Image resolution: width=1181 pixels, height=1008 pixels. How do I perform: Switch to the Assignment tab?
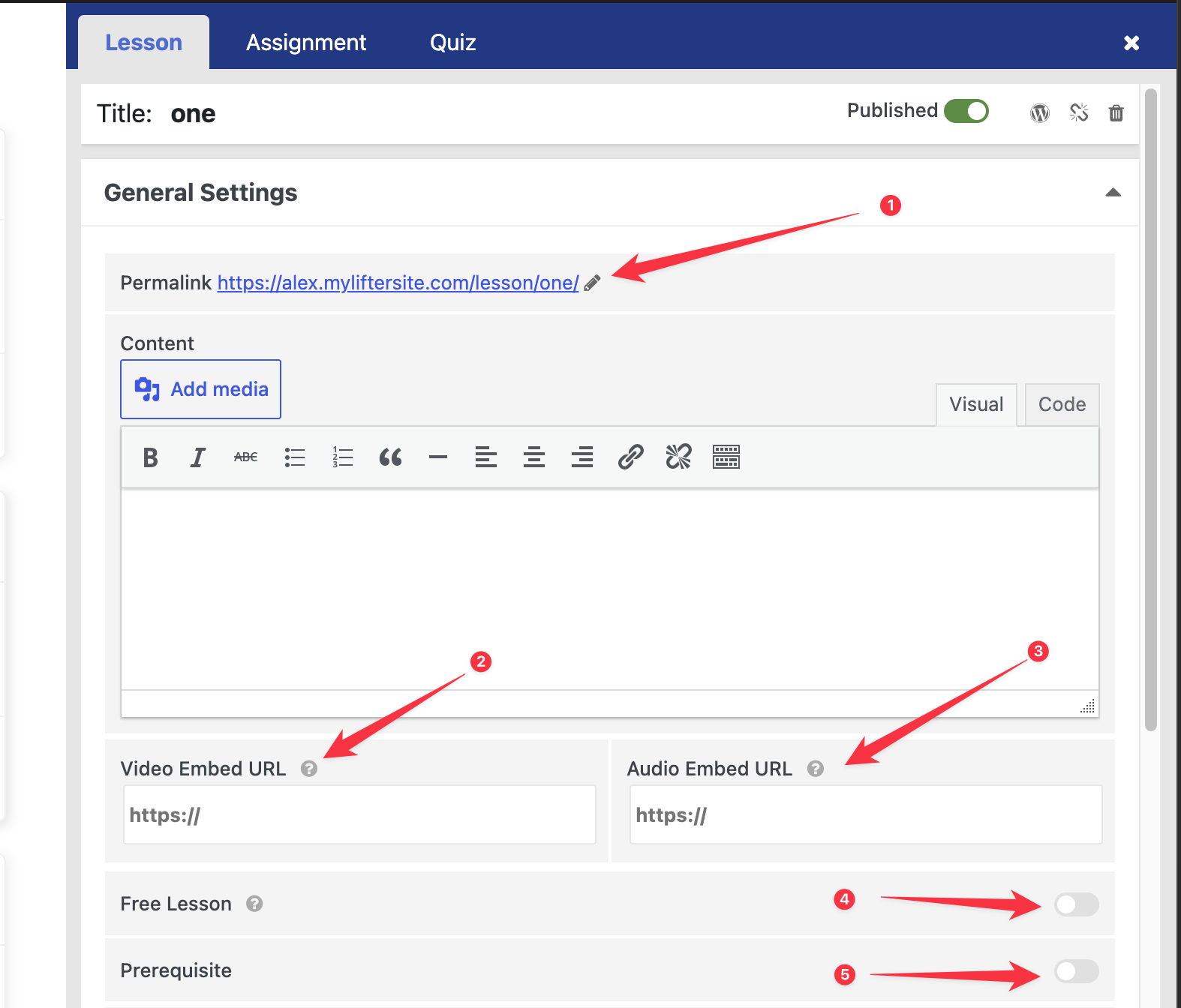[306, 43]
